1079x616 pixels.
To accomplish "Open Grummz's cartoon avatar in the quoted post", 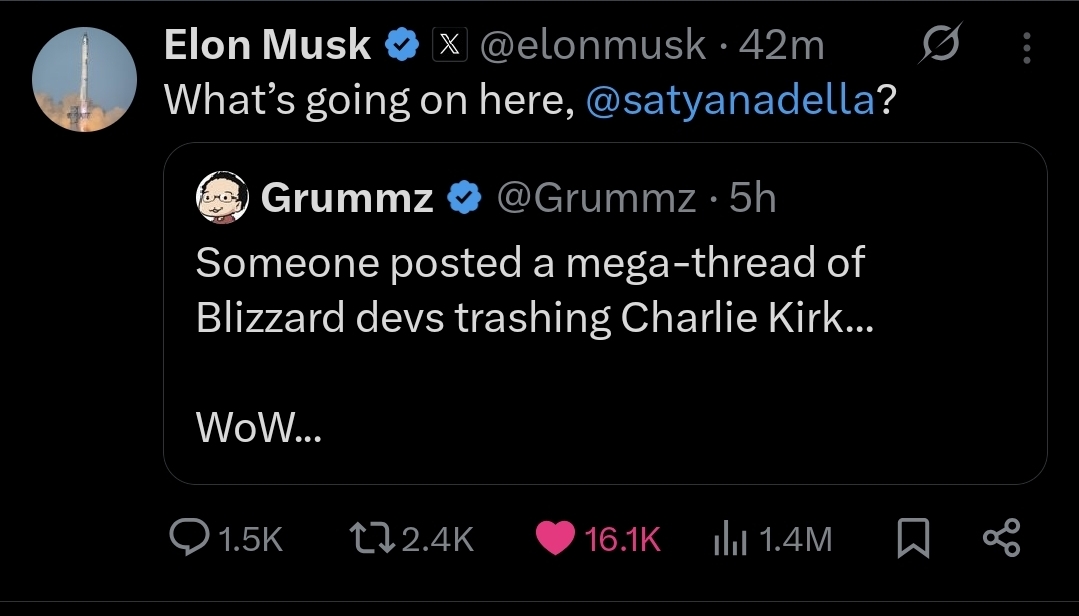I will (x=221, y=197).
